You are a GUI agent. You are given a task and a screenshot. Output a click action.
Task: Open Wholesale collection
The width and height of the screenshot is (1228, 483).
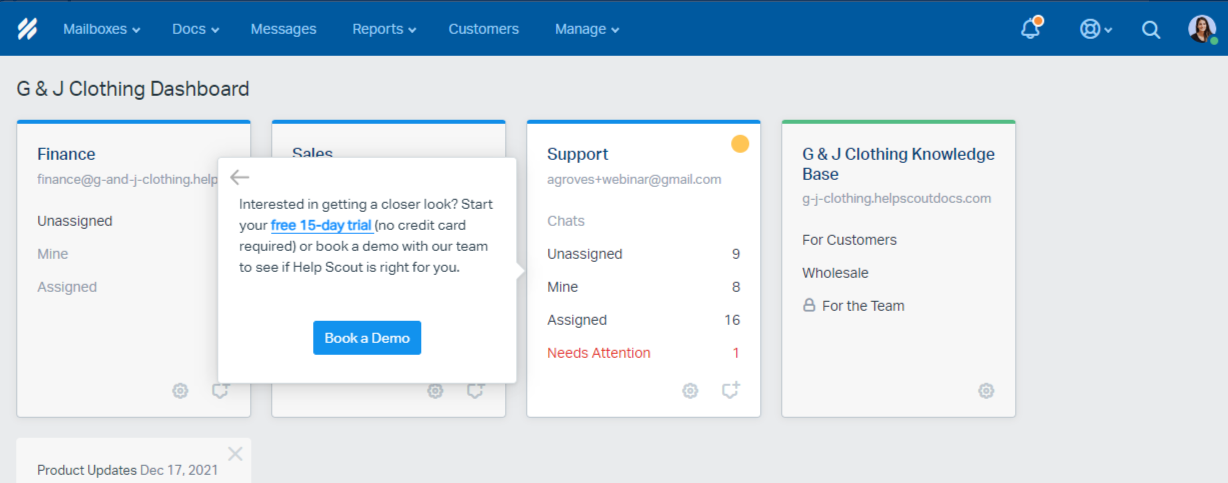coord(835,273)
